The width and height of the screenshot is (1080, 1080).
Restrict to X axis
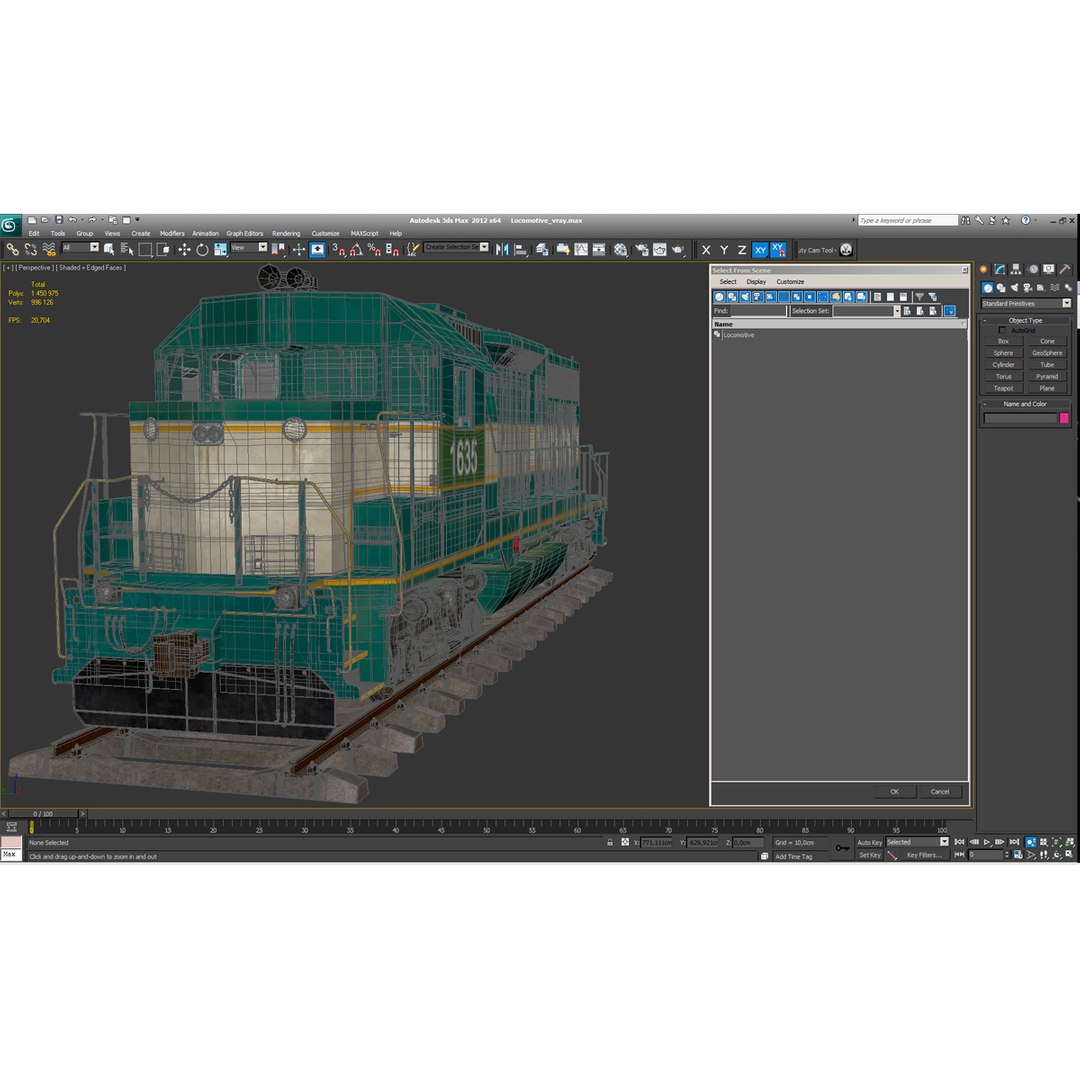point(706,250)
